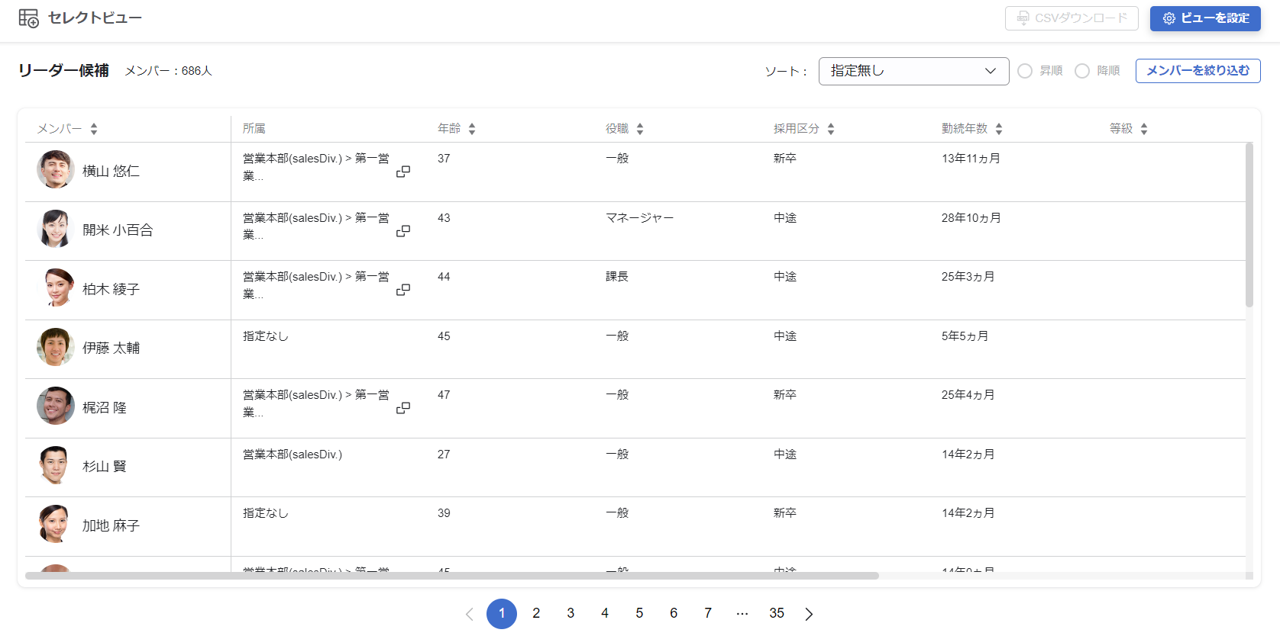Image resolution: width=1280 pixels, height=636 pixels.
Task: Sort by 採用区分 column arrows
Action: 831,129
